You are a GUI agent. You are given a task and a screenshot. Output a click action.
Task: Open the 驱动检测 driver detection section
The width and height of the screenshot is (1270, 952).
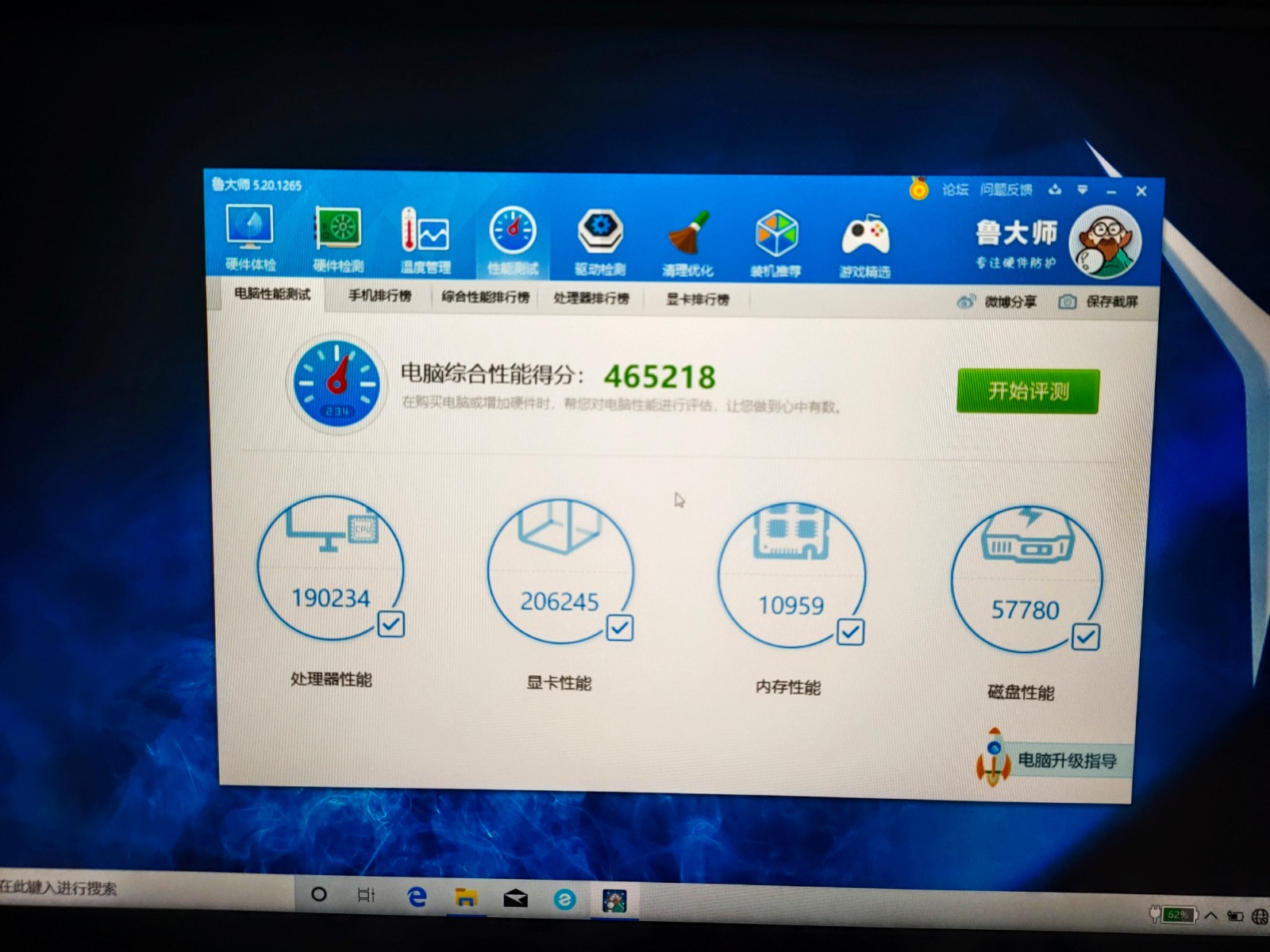(x=600, y=244)
